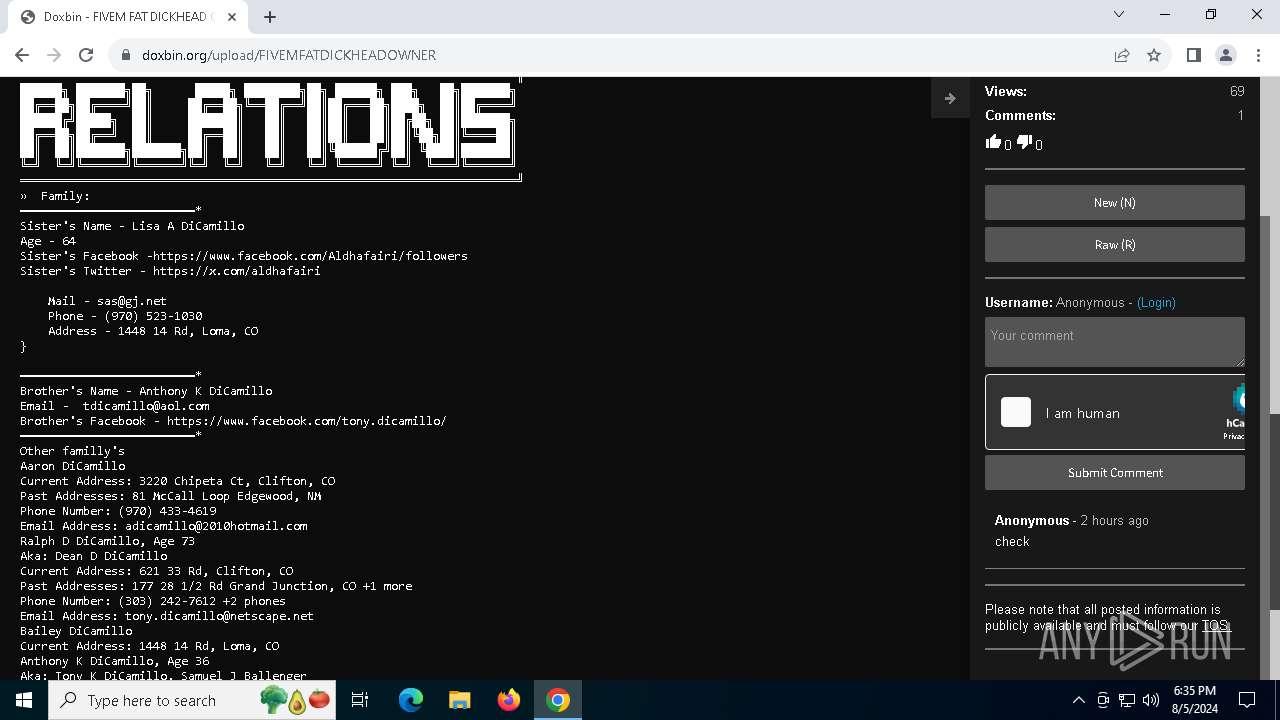The width and height of the screenshot is (1280, 720).
Task: Bookmark this tab with the star
Action: coord(1154,55)
